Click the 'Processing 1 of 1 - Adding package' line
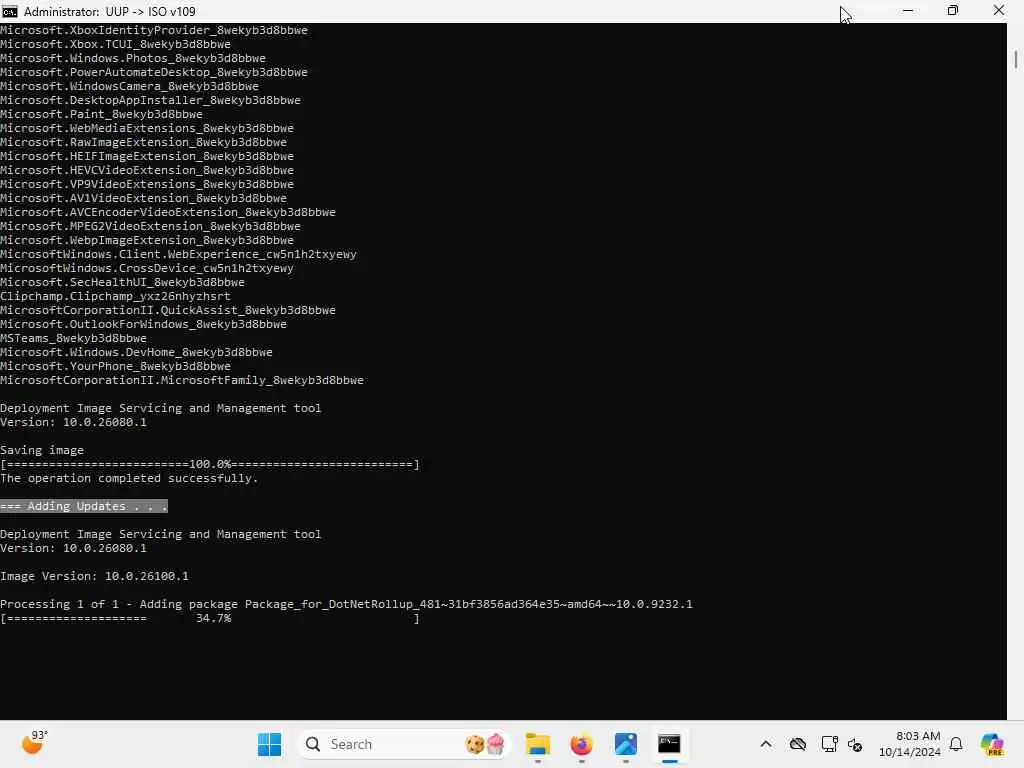Screen dimensions: 1024x768 [346, 605]
